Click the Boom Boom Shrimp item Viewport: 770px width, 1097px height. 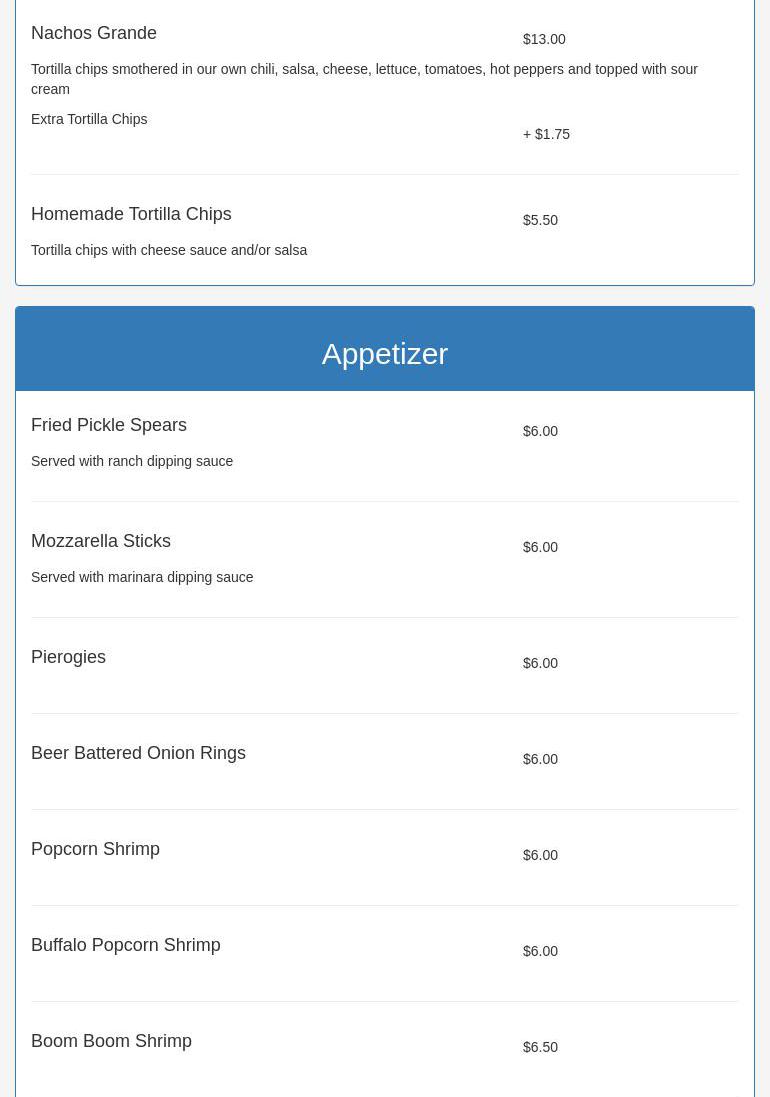pos(111,1041)
